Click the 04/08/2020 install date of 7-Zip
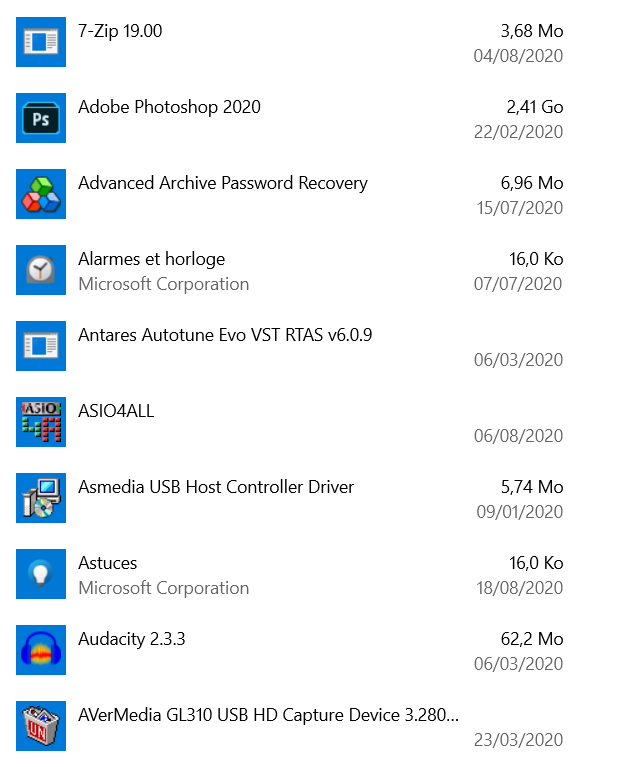 point(518,56)
